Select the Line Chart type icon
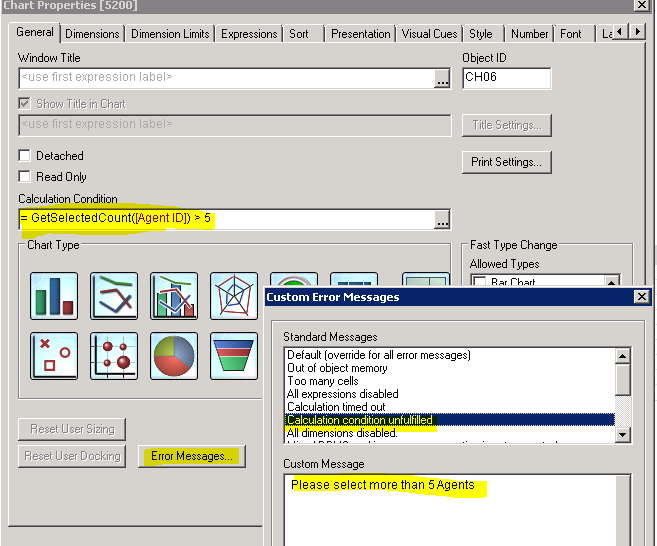The height and width of the screenshot is (546, 657). (114, 296)
